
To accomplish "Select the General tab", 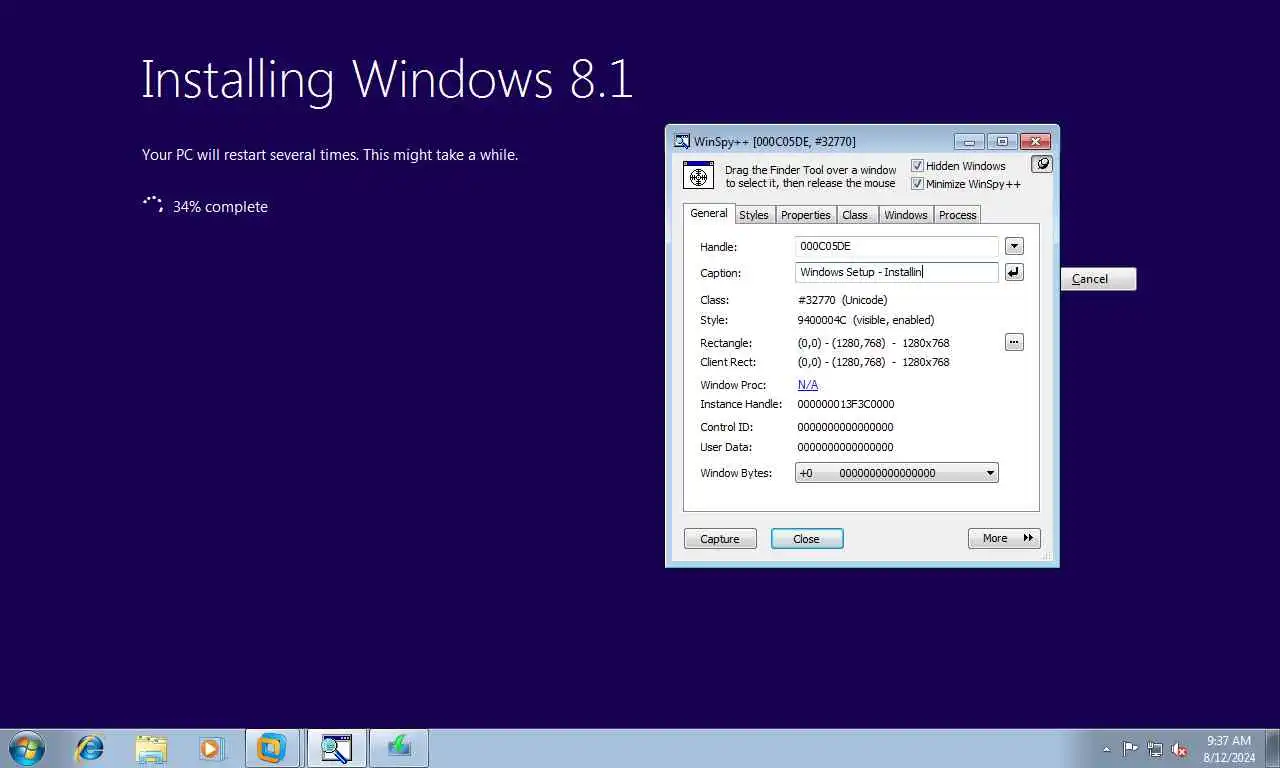I will [x=709, y=213].
